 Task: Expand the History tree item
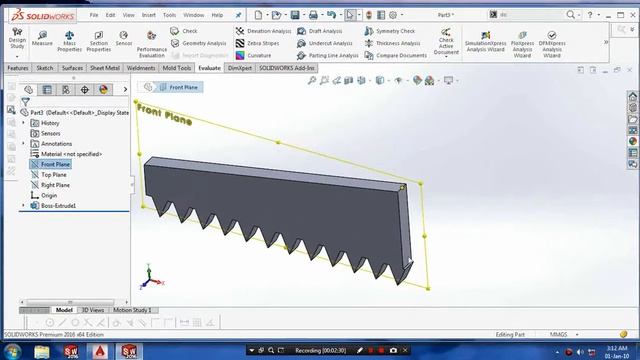click(x=23, y=123)
